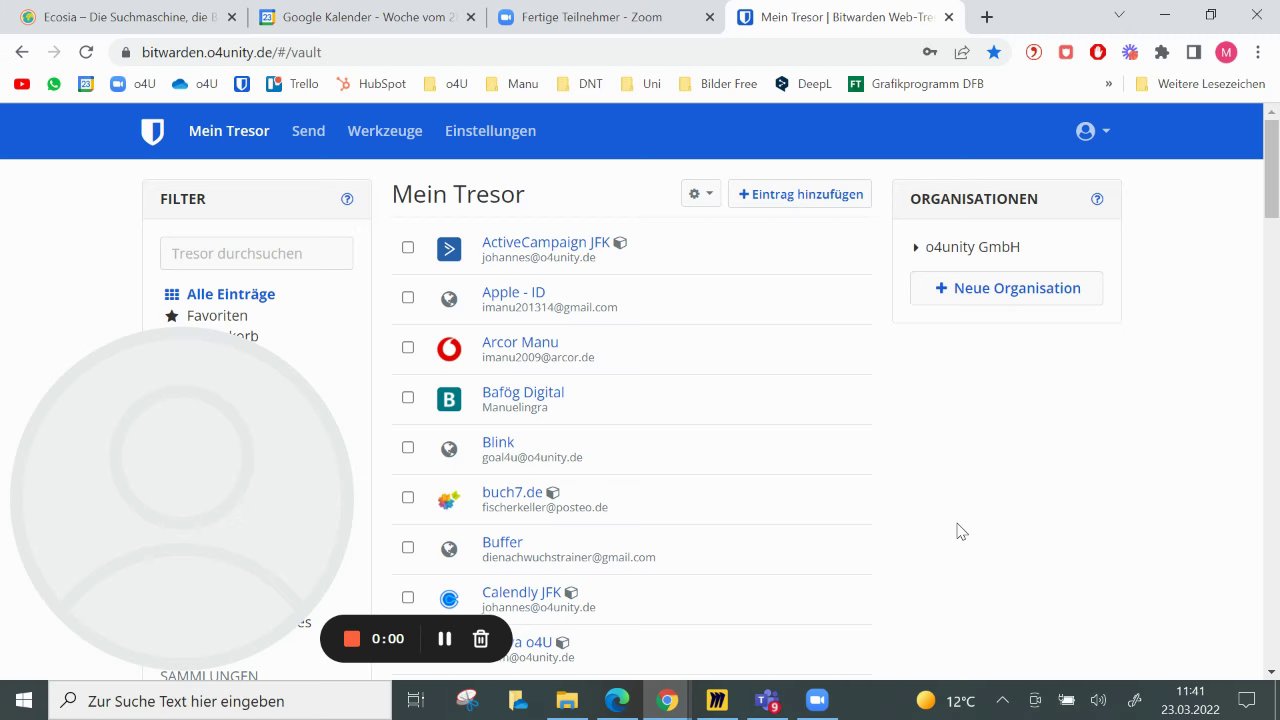Click Neue Organisation button

coord(1007,288)
